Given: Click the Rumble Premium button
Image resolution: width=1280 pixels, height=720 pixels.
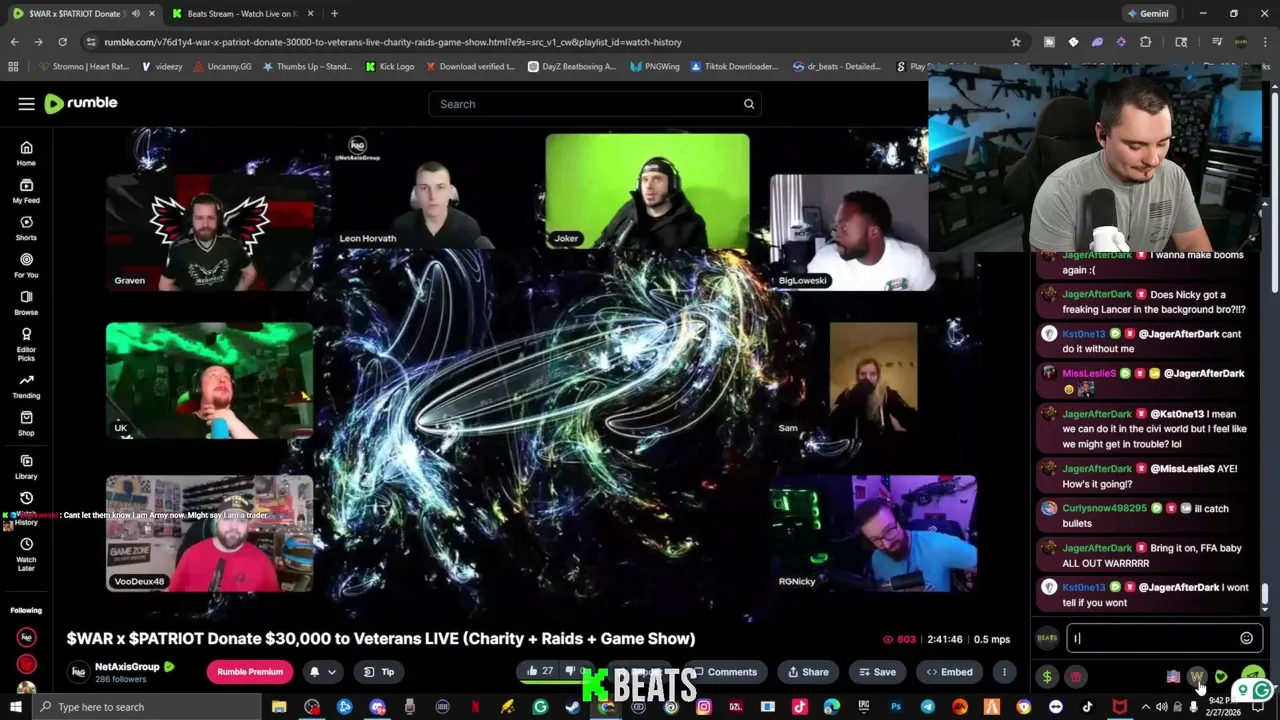Looking at the screenshot, I should (250, 672).
